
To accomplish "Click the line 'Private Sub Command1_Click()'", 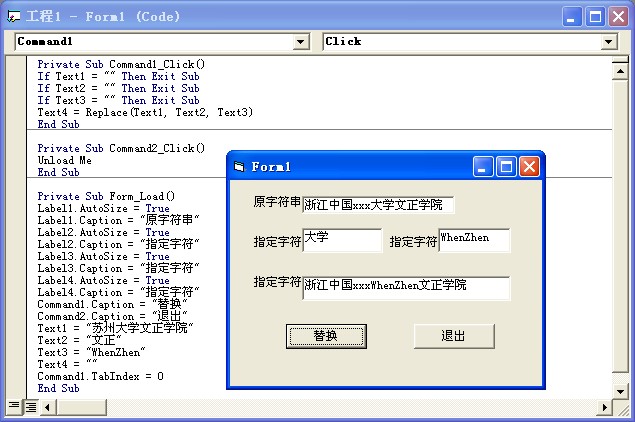I will pyautogui.click(x=121, y=64).
